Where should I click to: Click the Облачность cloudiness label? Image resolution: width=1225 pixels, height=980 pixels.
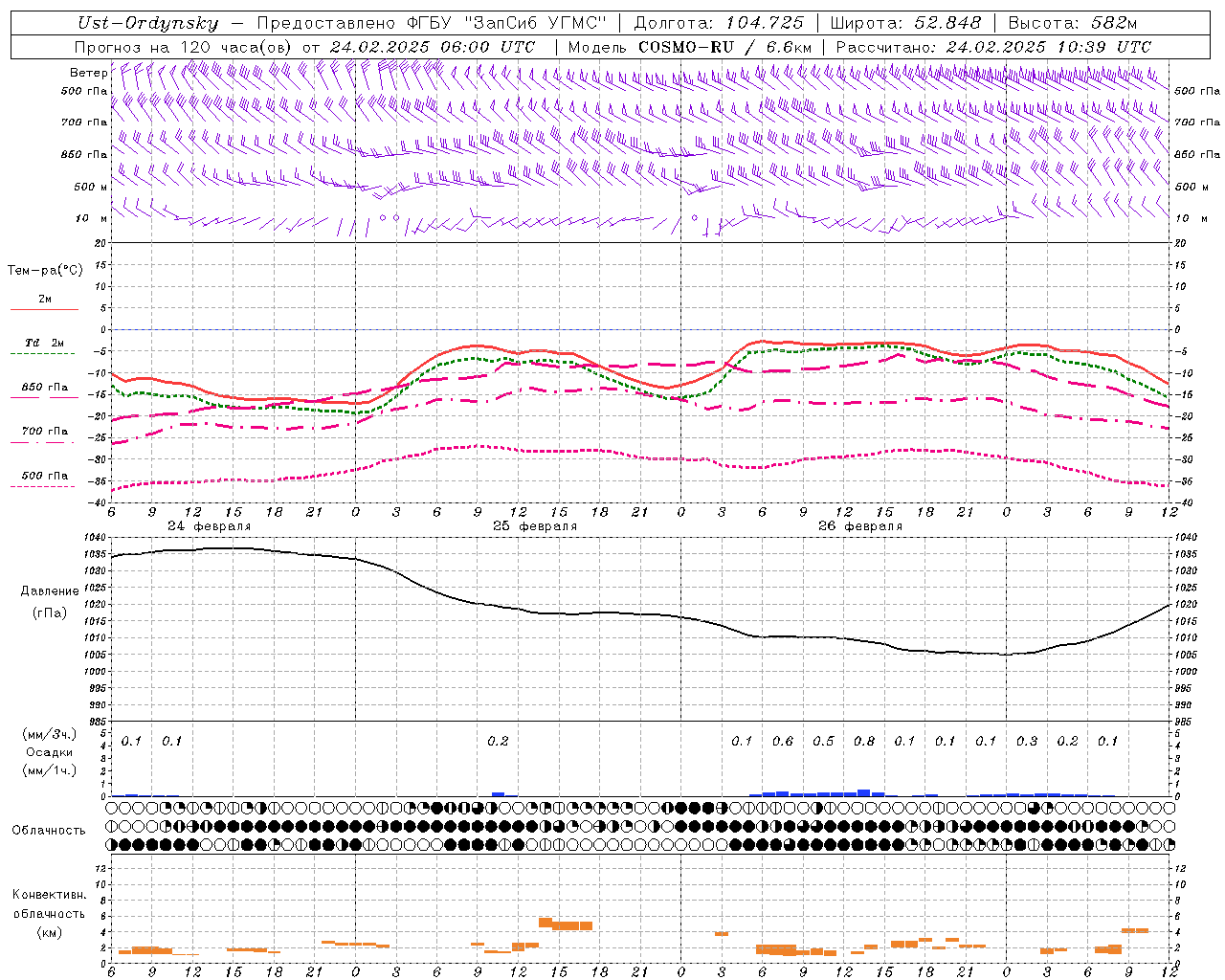point(49,831)
